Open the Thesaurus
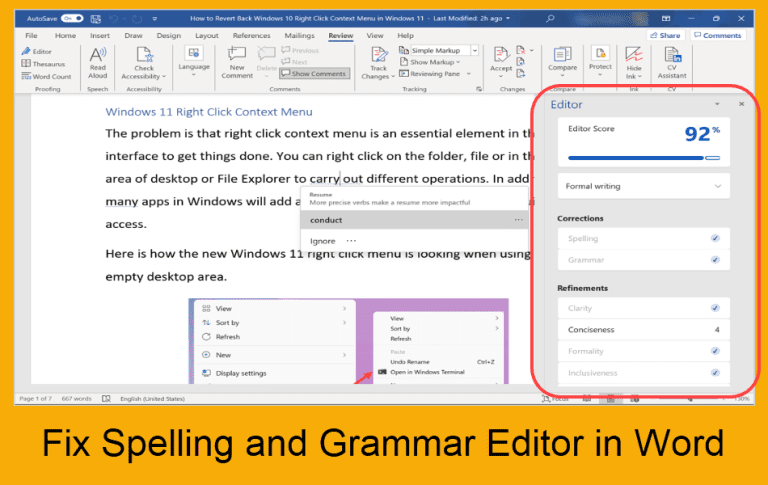The width and height of the screenshot is (768, 485). pos(43,64)
